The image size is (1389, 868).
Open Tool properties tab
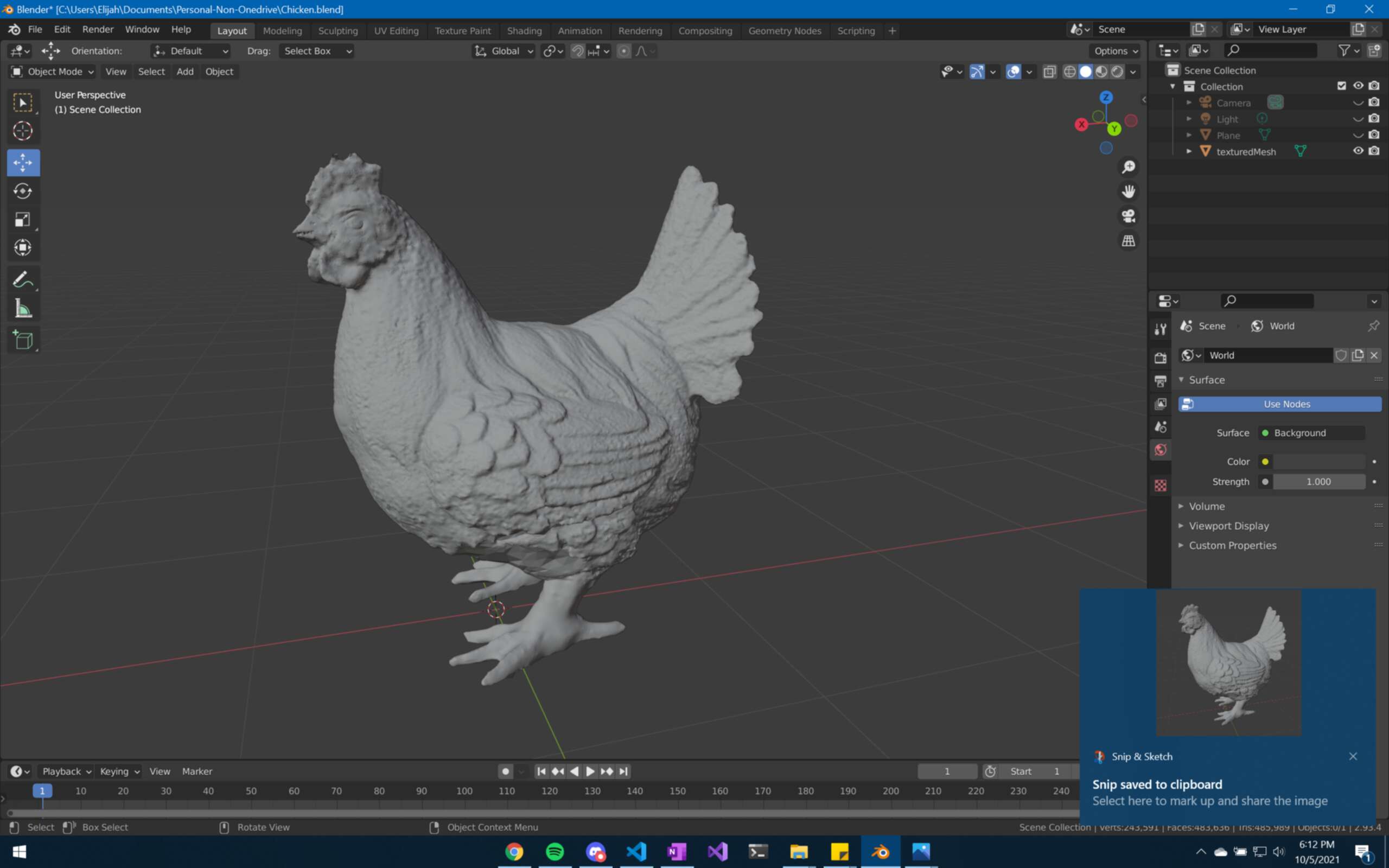pos(1161,329)
